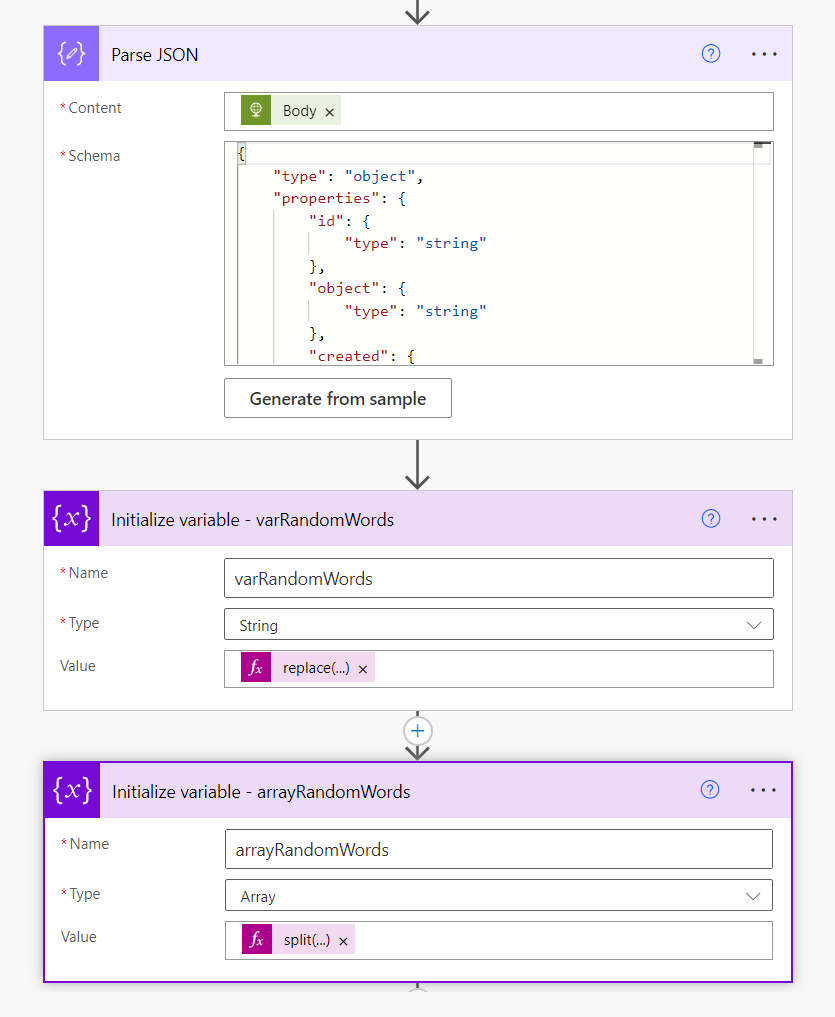
Task: Open help for arrayRandomWords variable action
Action: pos(710,790)
